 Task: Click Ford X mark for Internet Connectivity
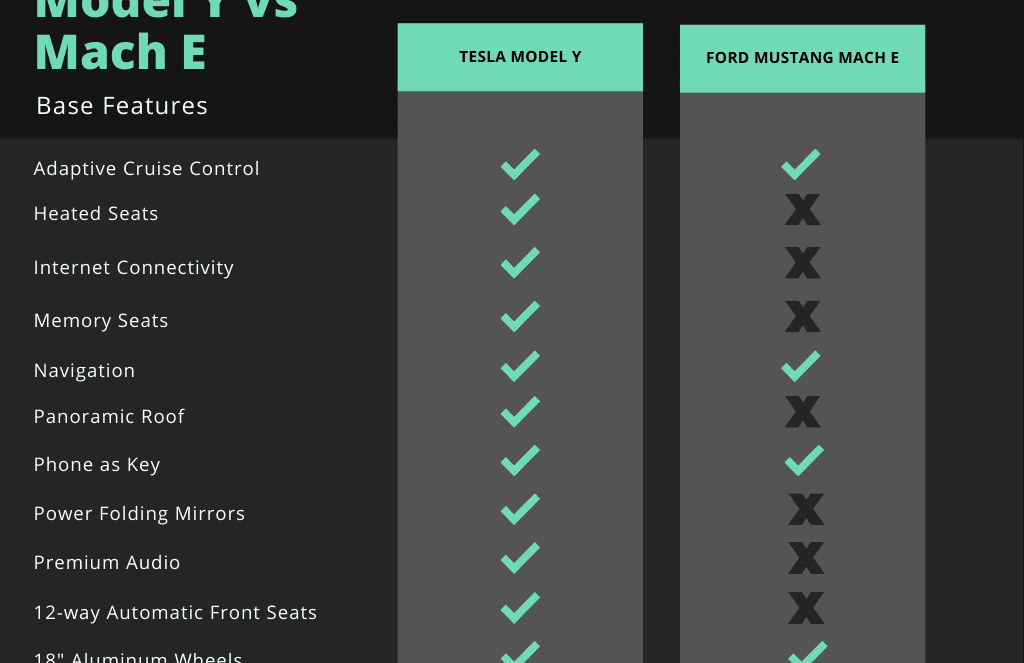click(803, 263)
